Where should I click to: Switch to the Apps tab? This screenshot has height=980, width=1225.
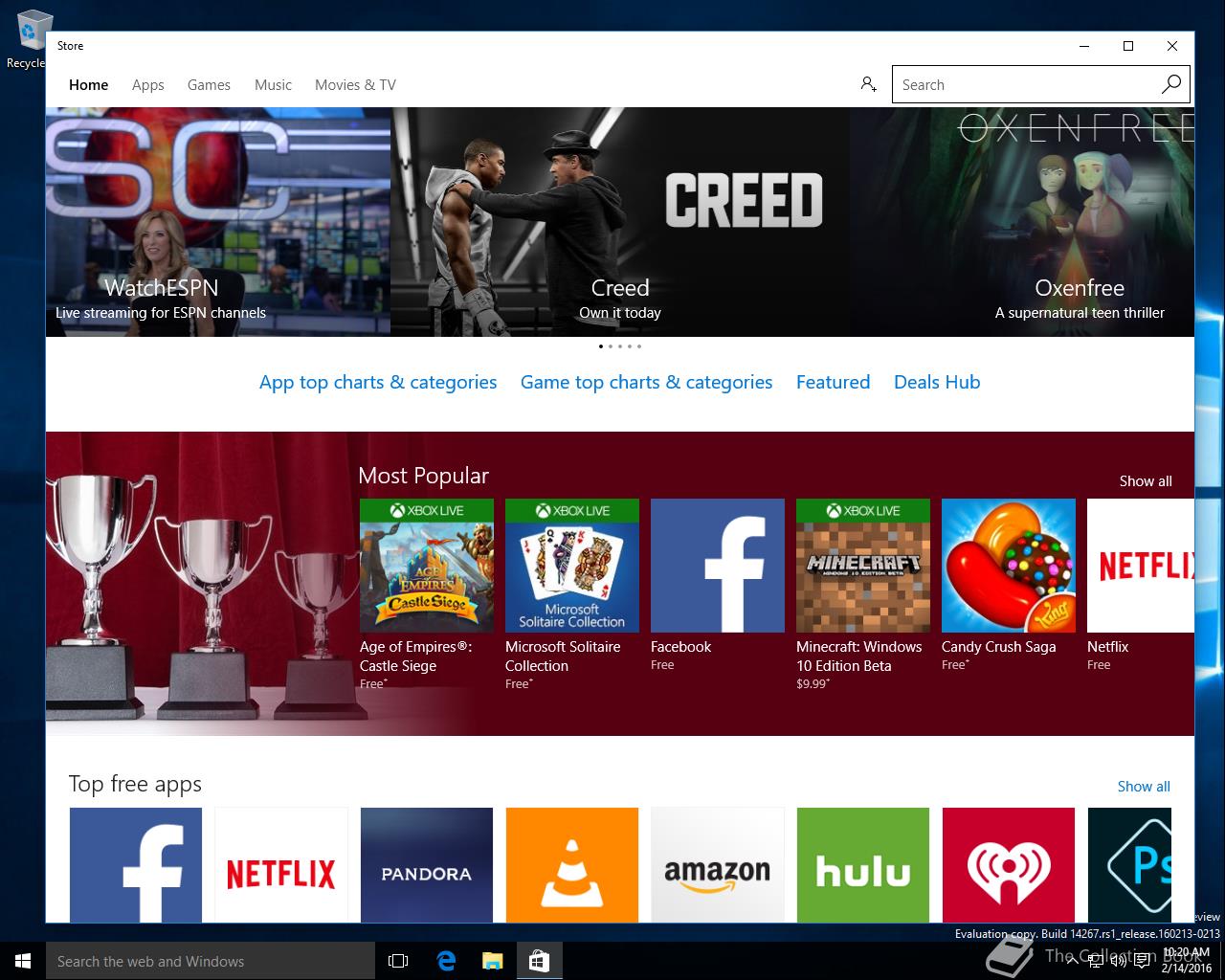coord(148,84)
